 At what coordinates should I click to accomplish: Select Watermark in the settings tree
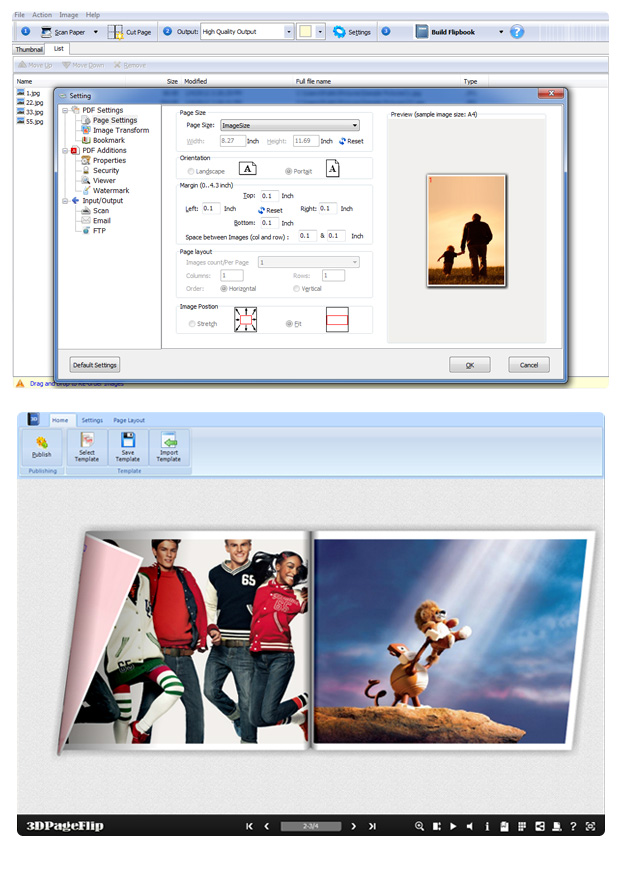click(x=110, y=190)
